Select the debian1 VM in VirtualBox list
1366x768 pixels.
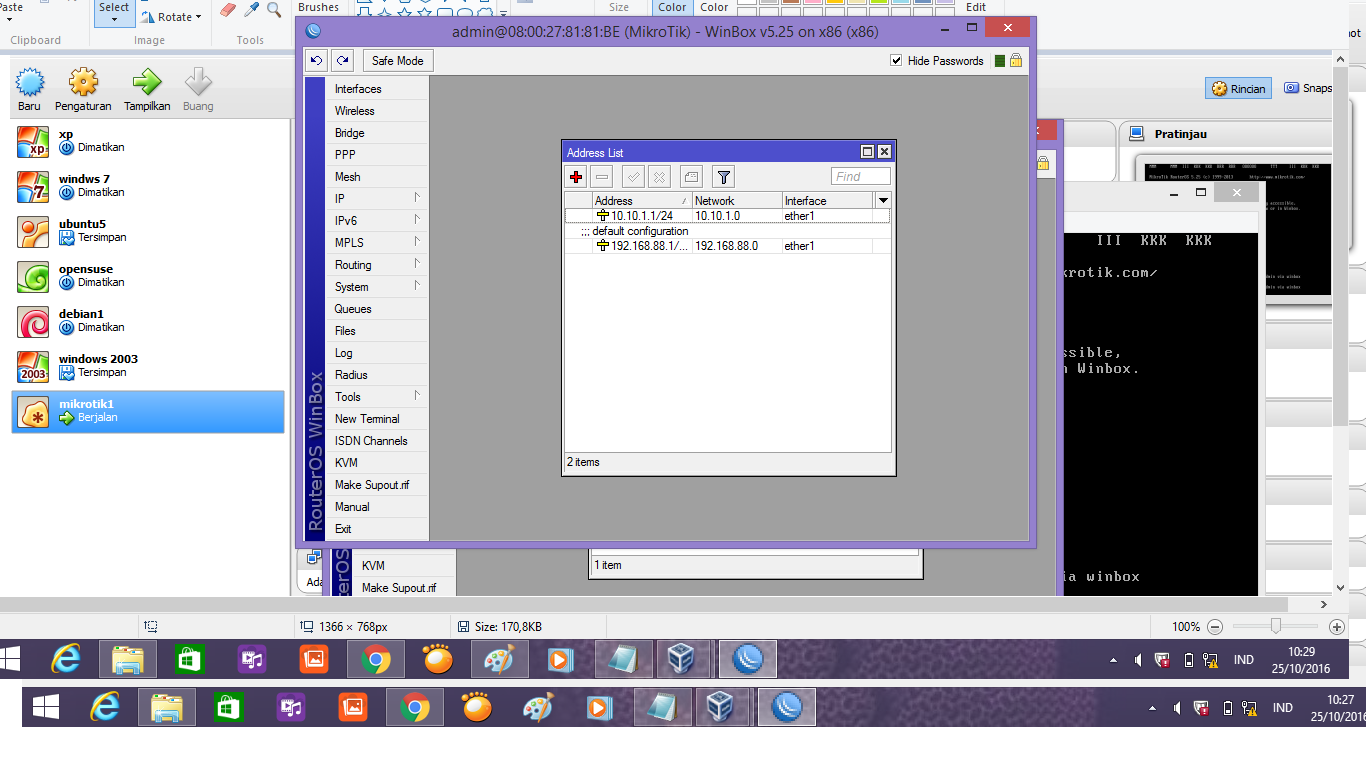coord(148,321)
